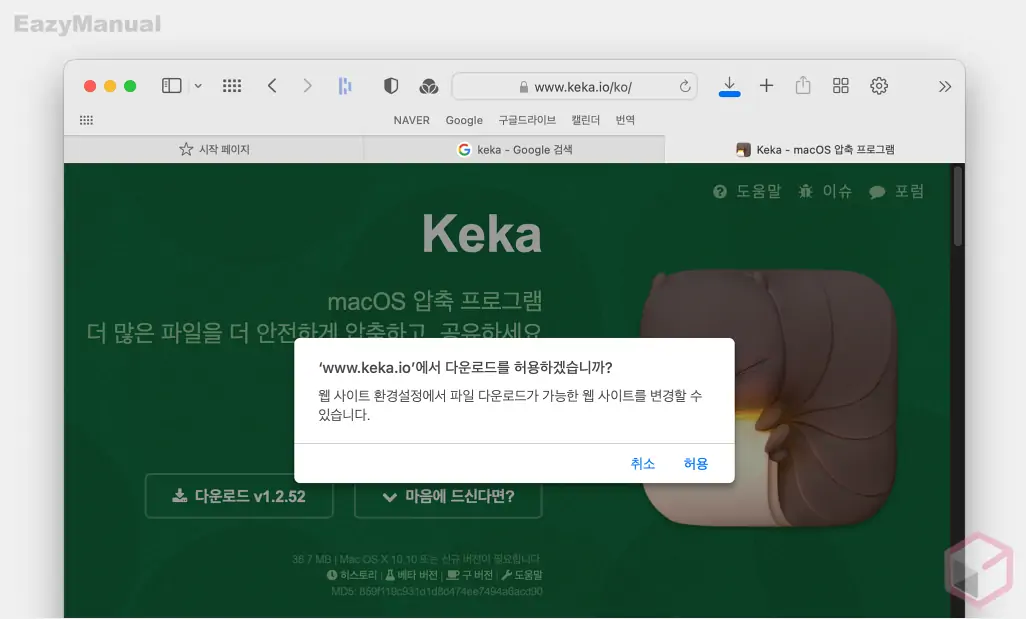Image resolution: width=1026 pixels, height=619 pixels.
Task: Click the page vertical scrollbar
Action: [958, 206]
